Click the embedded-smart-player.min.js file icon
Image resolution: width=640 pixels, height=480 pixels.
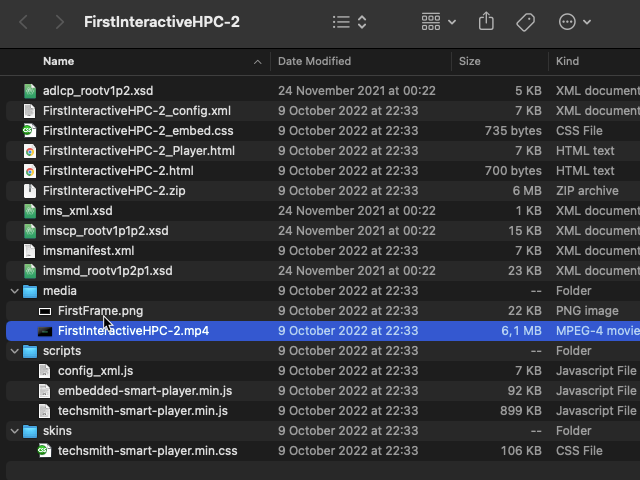coord(44,391)
